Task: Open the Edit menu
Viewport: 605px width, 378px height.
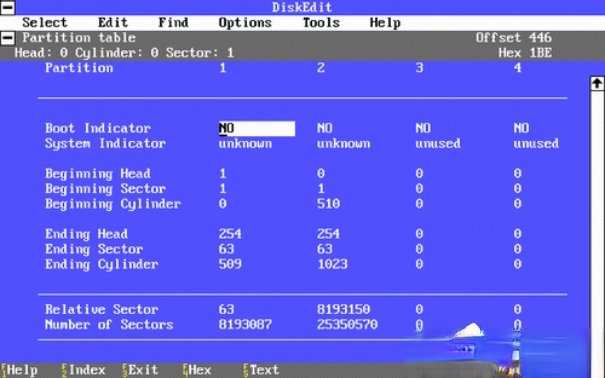Action: point(113,23)
